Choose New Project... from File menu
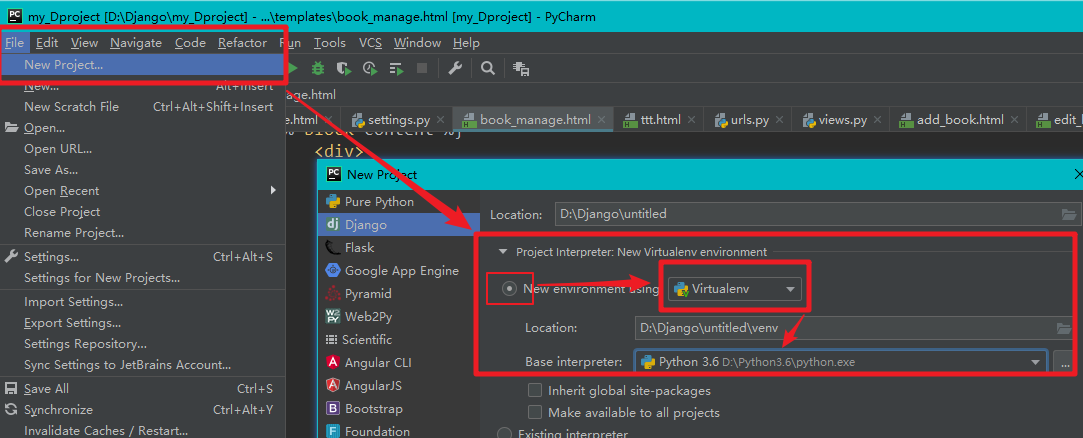The width and height of the screenshot is (1083, 438). tap(142, 64)
